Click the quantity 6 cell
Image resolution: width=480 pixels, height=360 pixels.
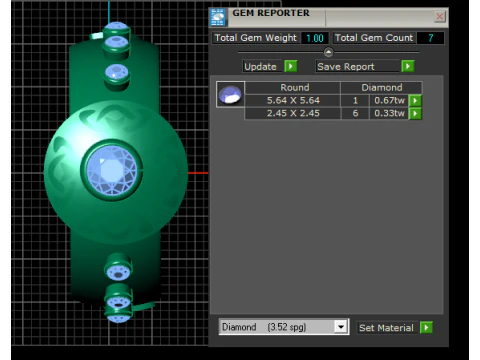(355, 113)
